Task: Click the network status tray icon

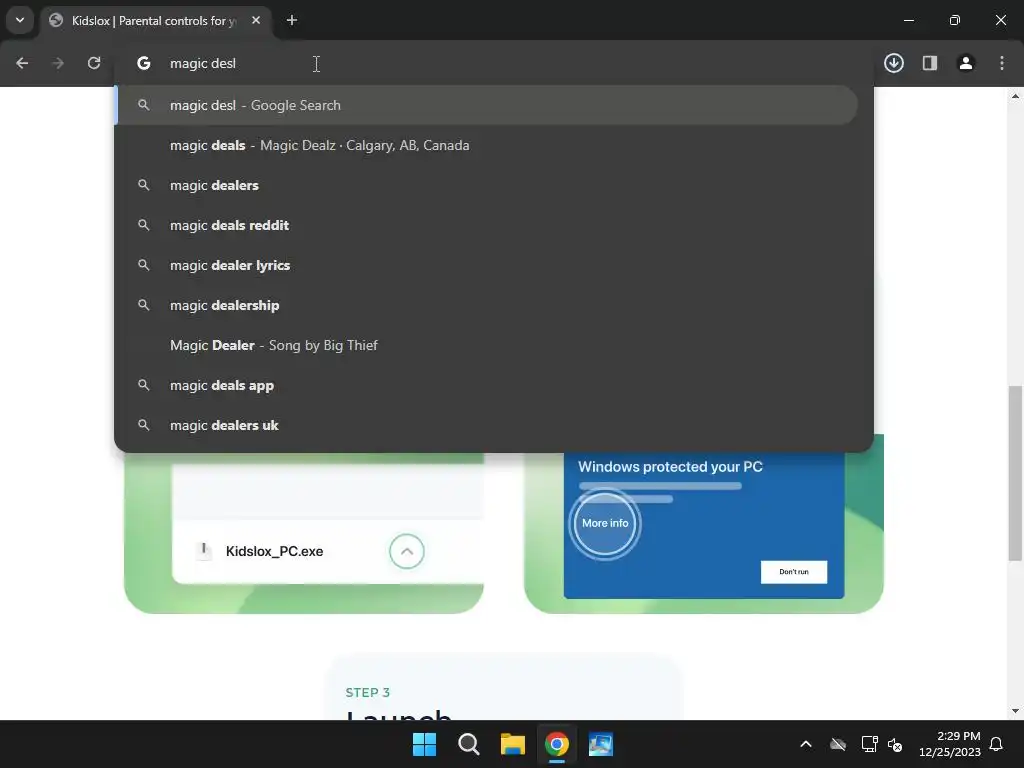Action: tap(869, 744)
